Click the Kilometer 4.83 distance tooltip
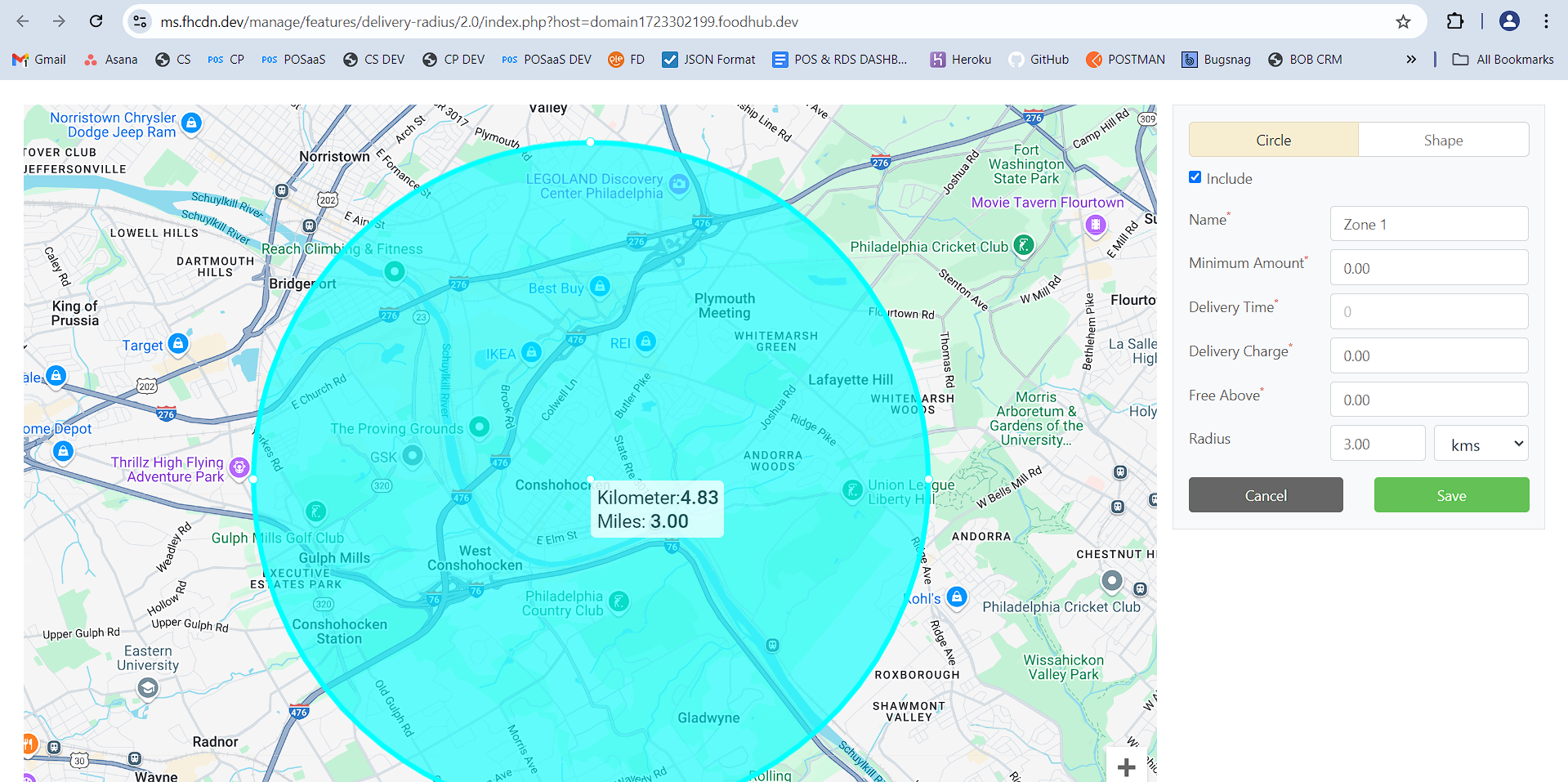Image resolution: width=1568 pixels, height=782 pixels. pyautogui.click(x=658, y=509)
